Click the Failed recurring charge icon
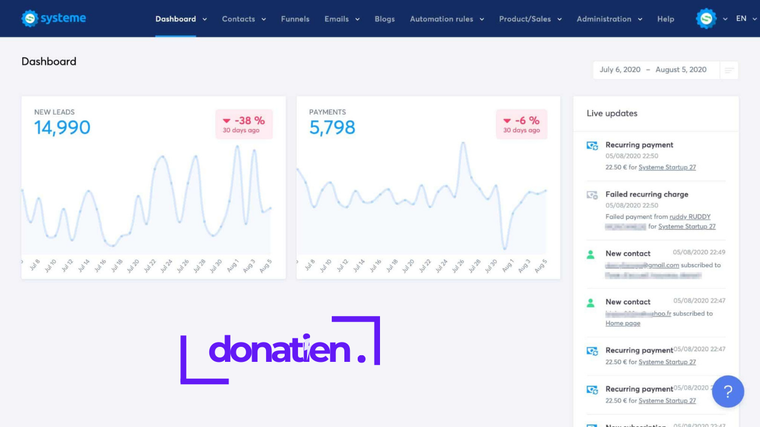 coord(592,195)
